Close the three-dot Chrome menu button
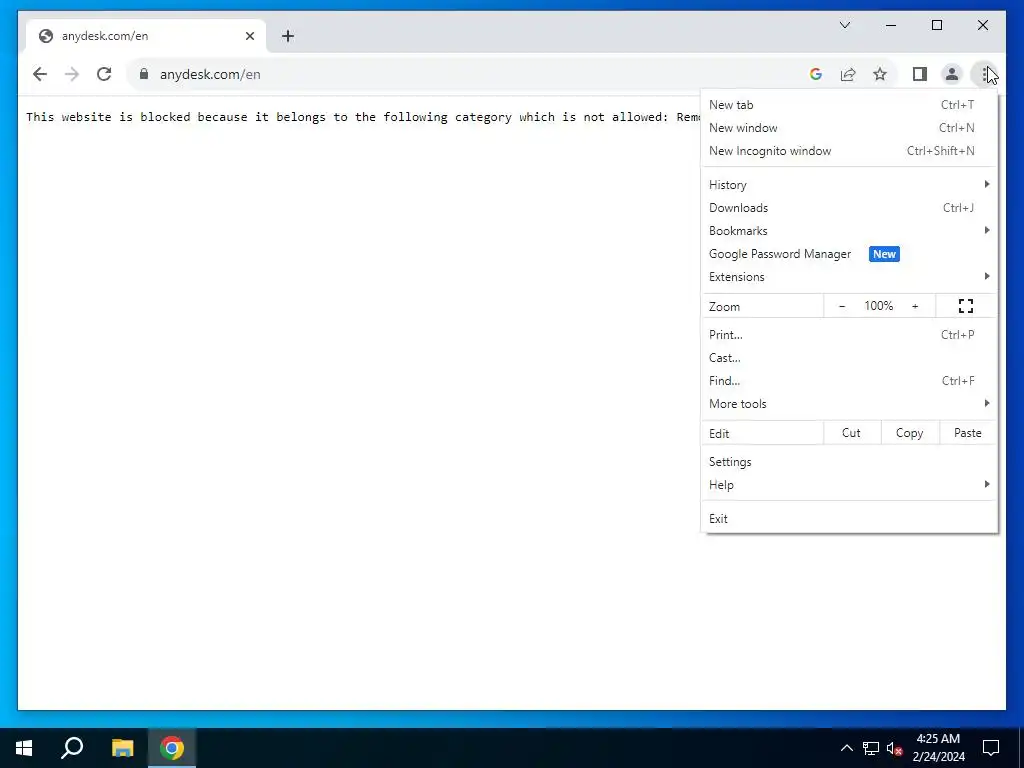Viewport: 1024px width, 768px height. [984, 74]
